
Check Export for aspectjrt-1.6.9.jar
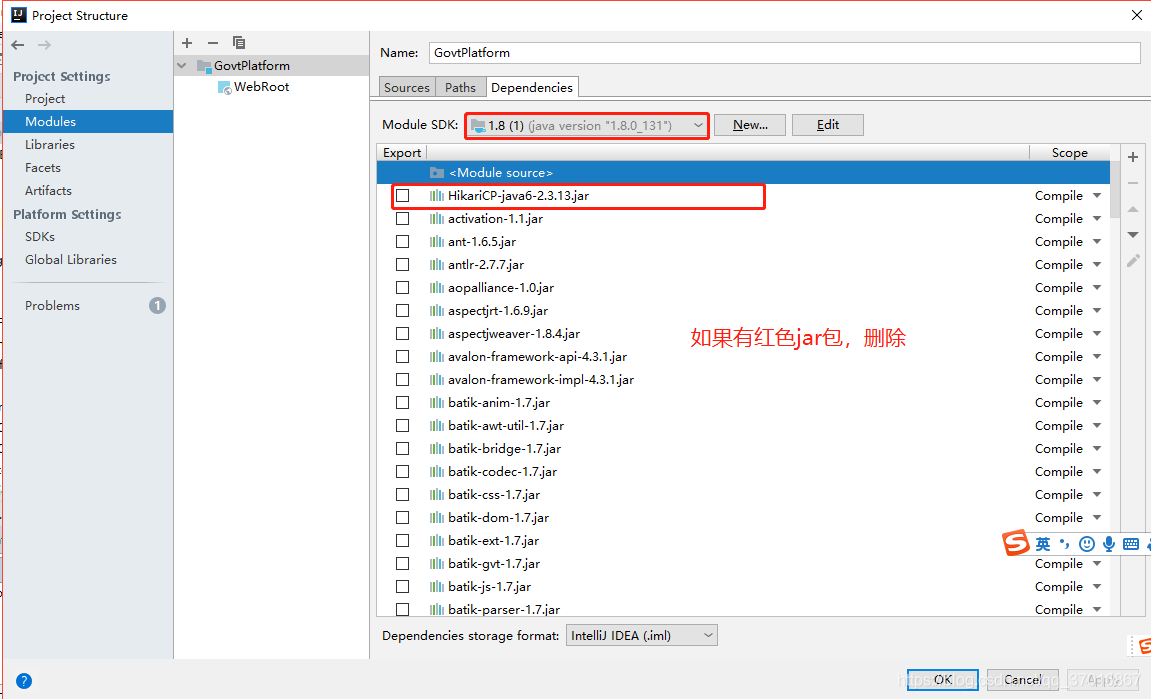pos(402,311)
